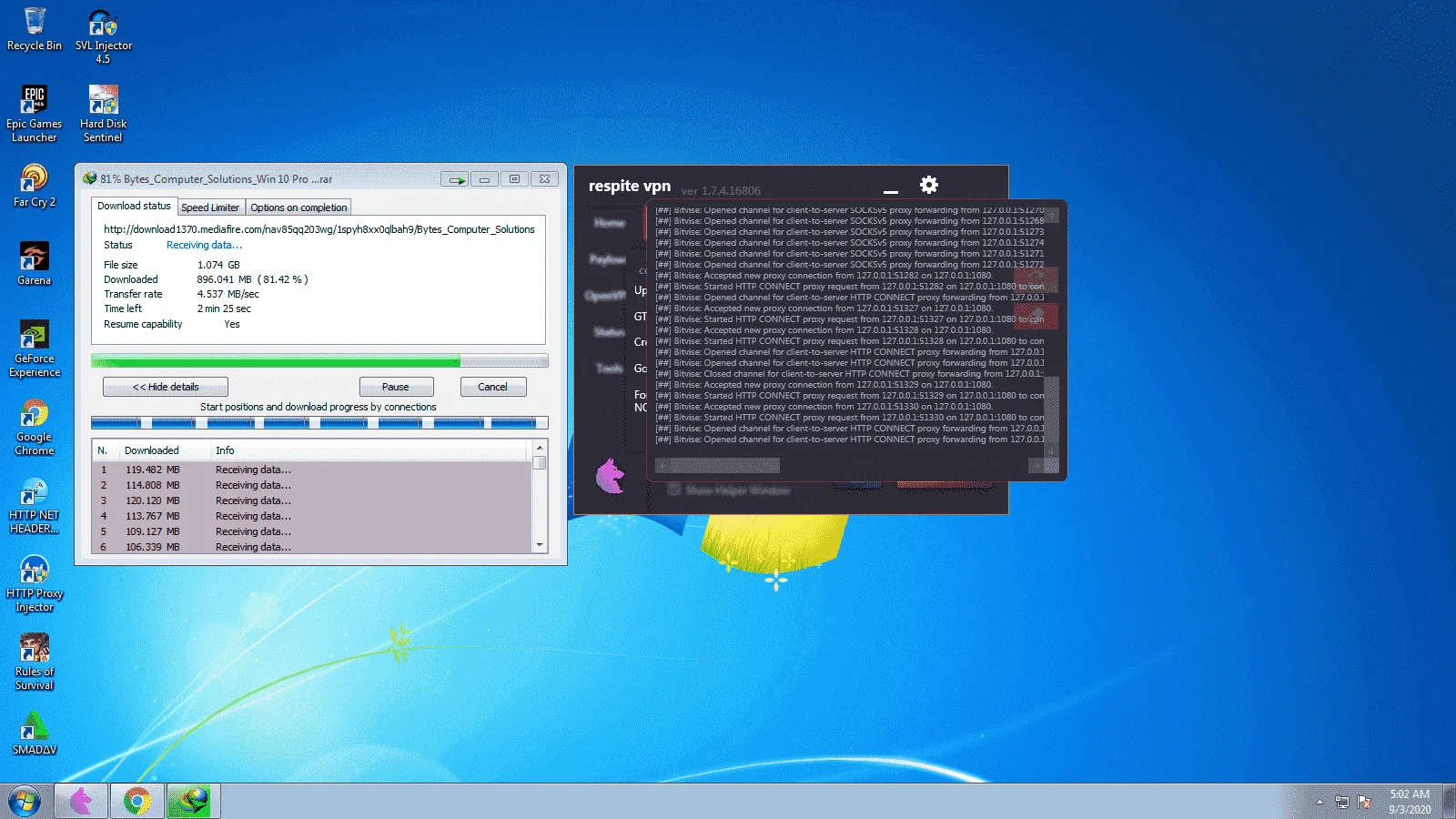Click the green arrow button in download title bar
1456x819 pixels.
tap(456, 179)
